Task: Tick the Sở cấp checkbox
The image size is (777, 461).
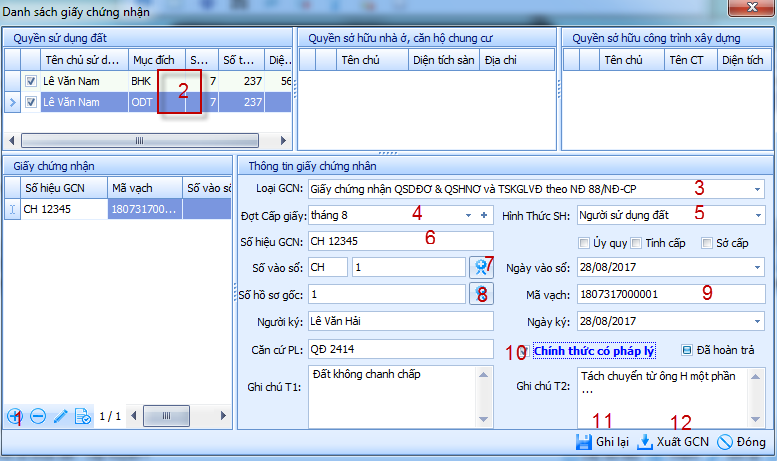Action: 707,242
